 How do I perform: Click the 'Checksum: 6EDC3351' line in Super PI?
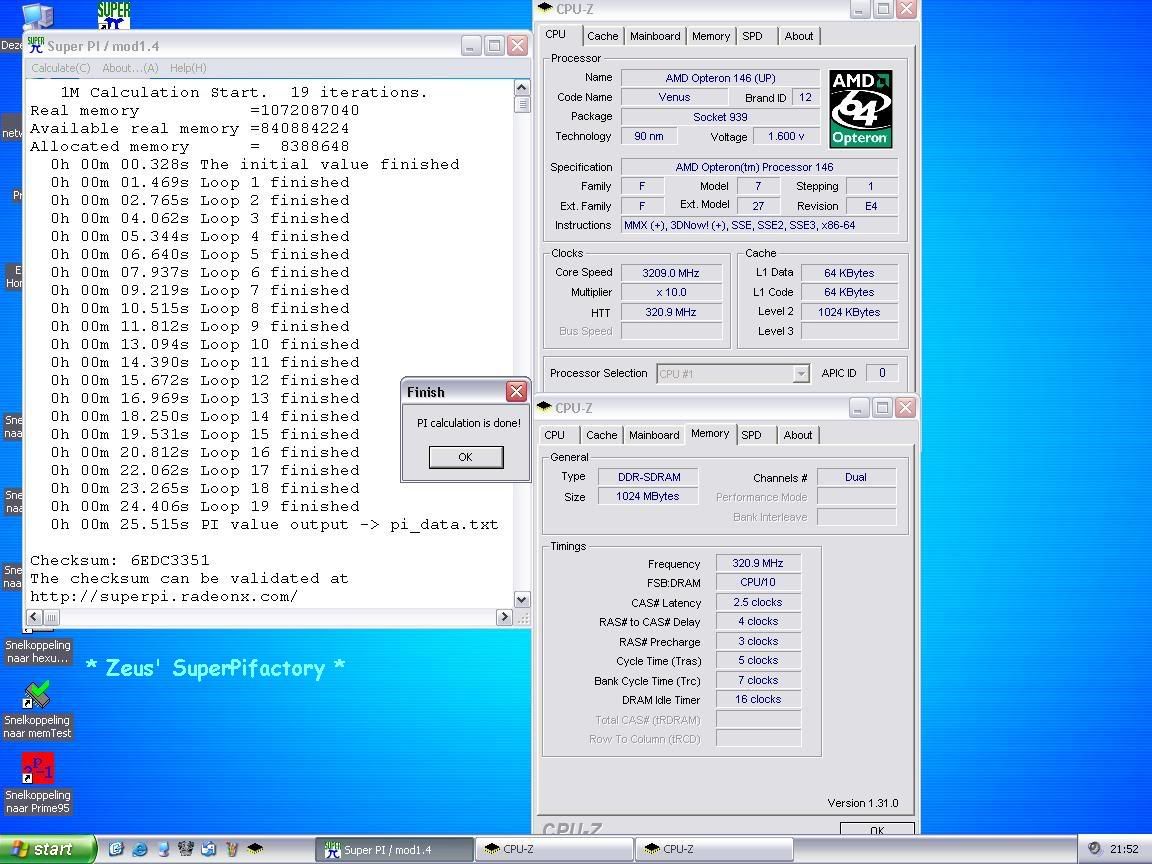[x=120, y=561]
